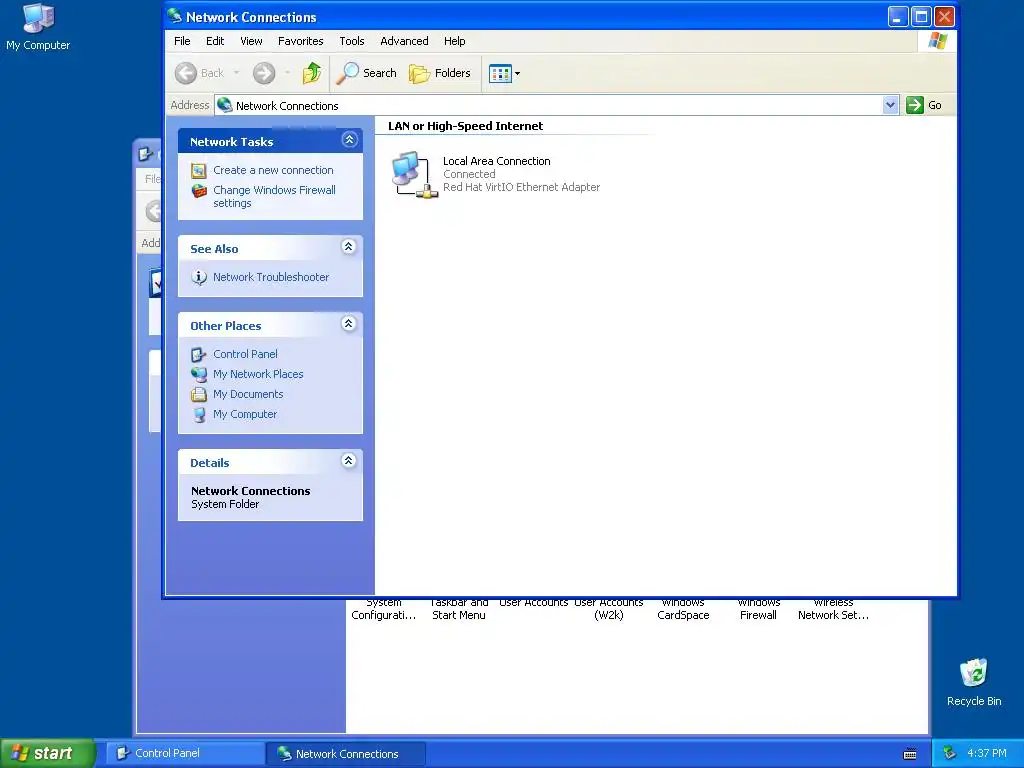Open My Computer link in Other Places
The width and height of the screenshot is (1024, 768).
245,414
